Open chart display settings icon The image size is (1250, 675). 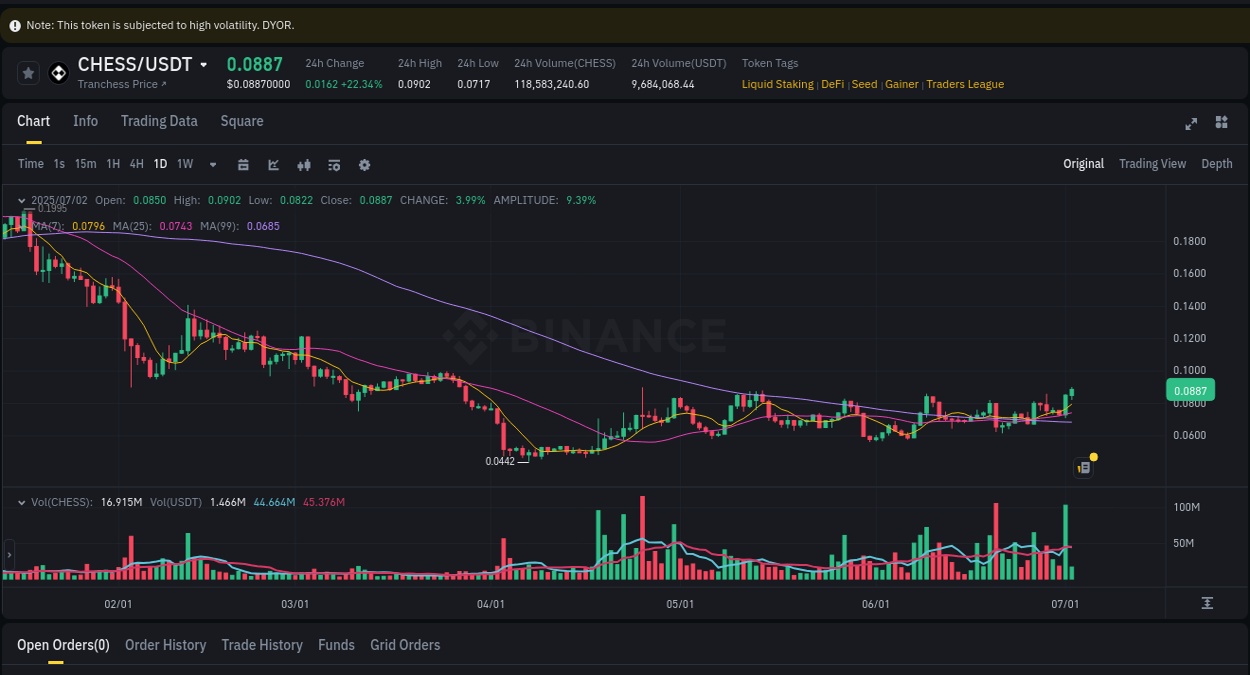tap(334, 164)
